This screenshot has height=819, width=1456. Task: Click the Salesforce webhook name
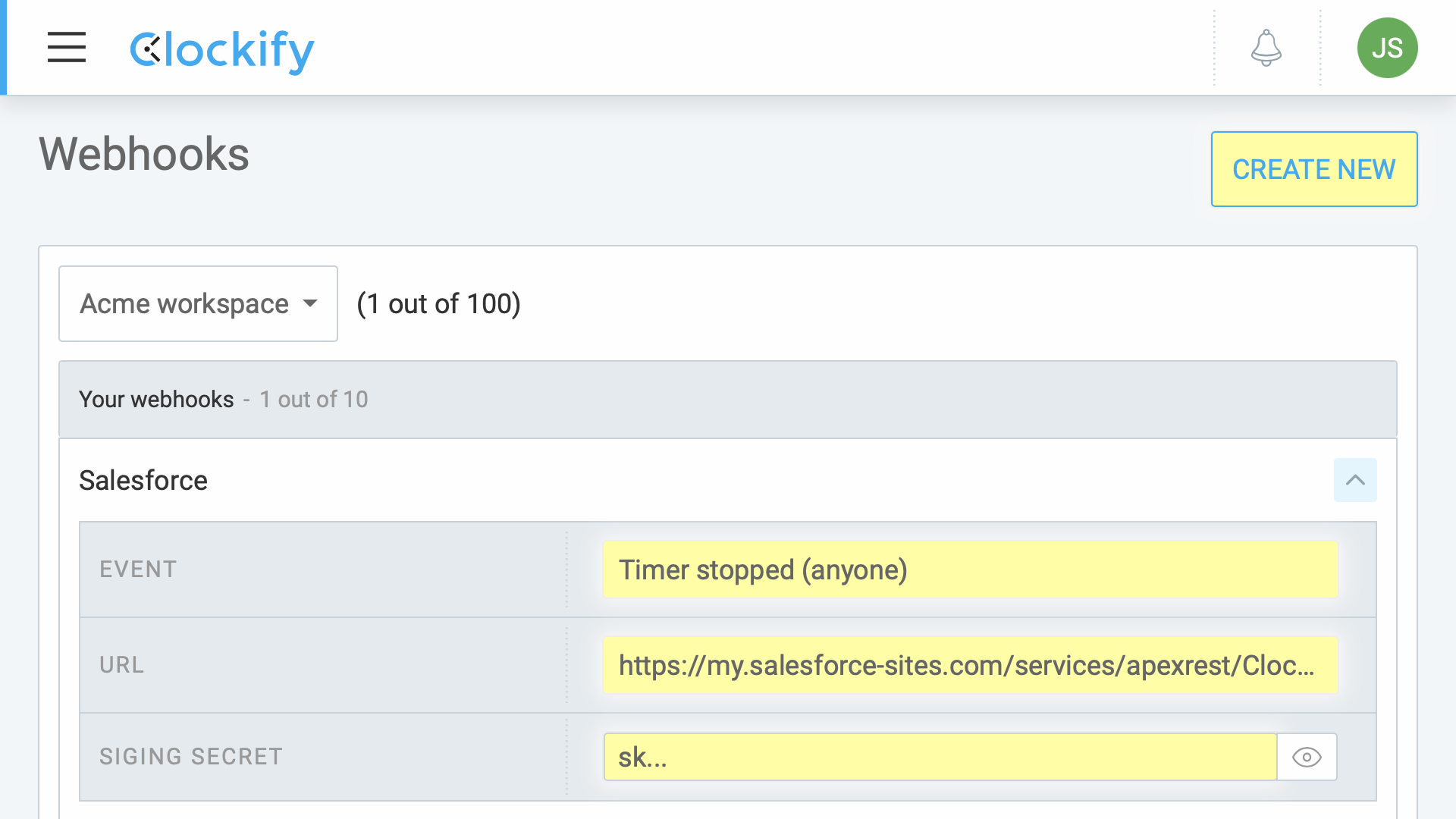coord(143,481)
